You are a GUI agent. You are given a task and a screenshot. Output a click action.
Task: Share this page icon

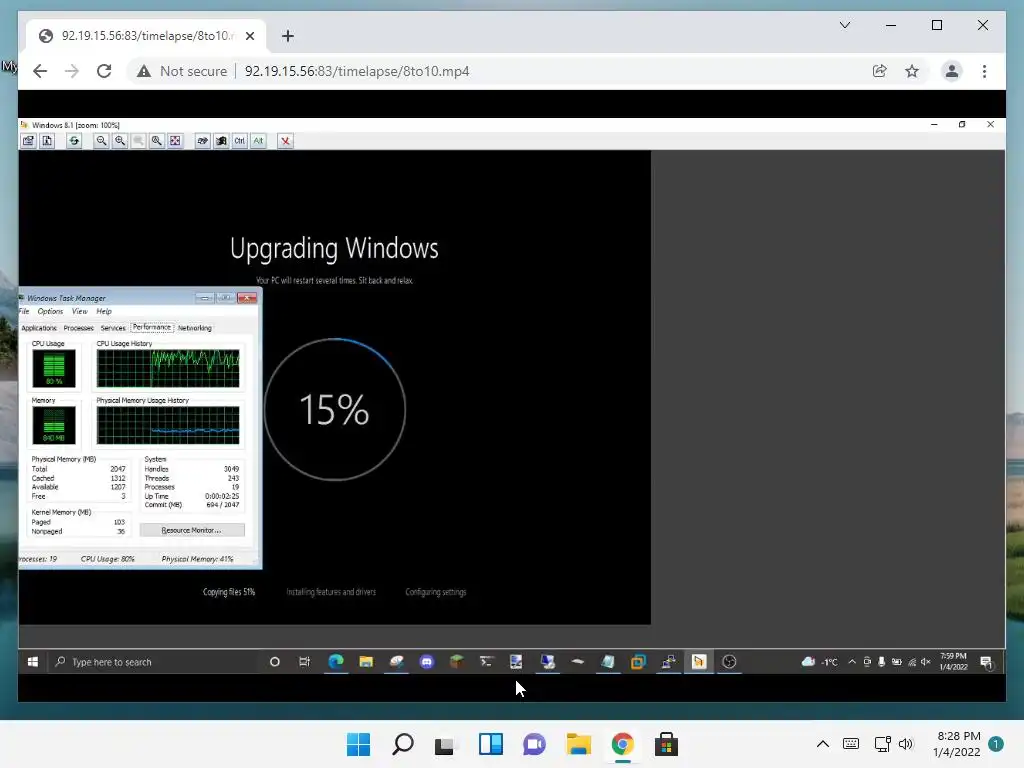[880, 71]
